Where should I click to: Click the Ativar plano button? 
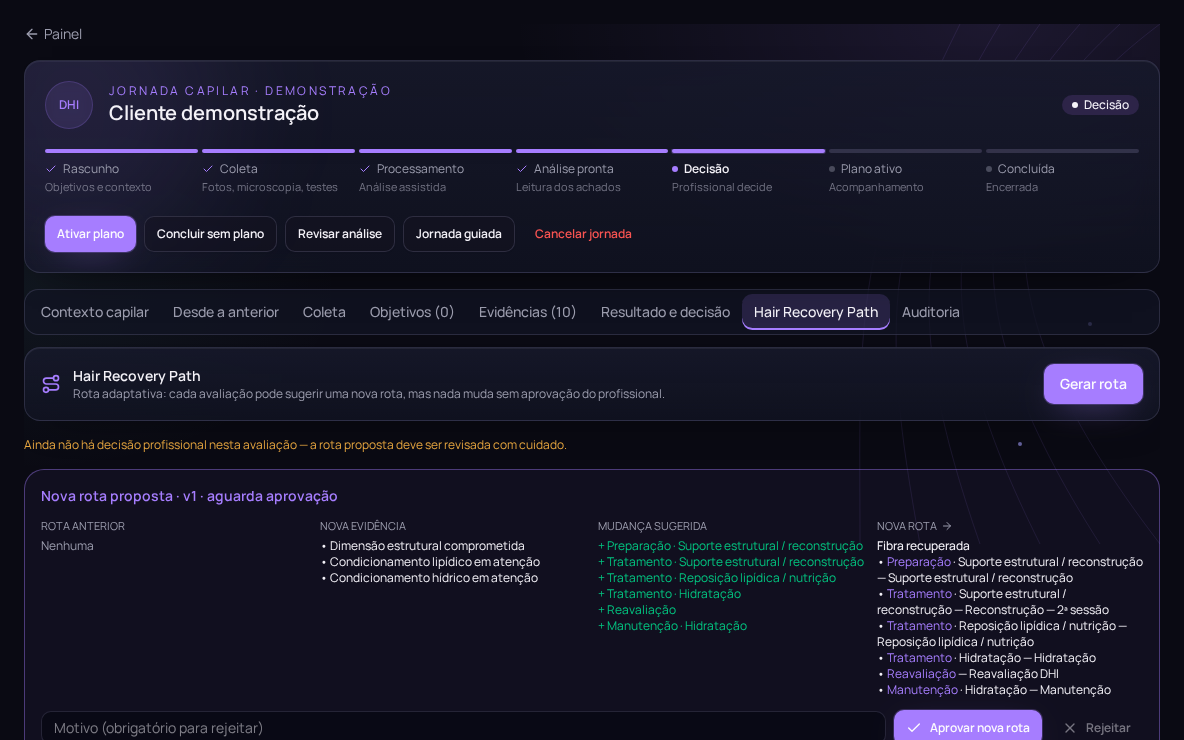click(x=91, y=234)
